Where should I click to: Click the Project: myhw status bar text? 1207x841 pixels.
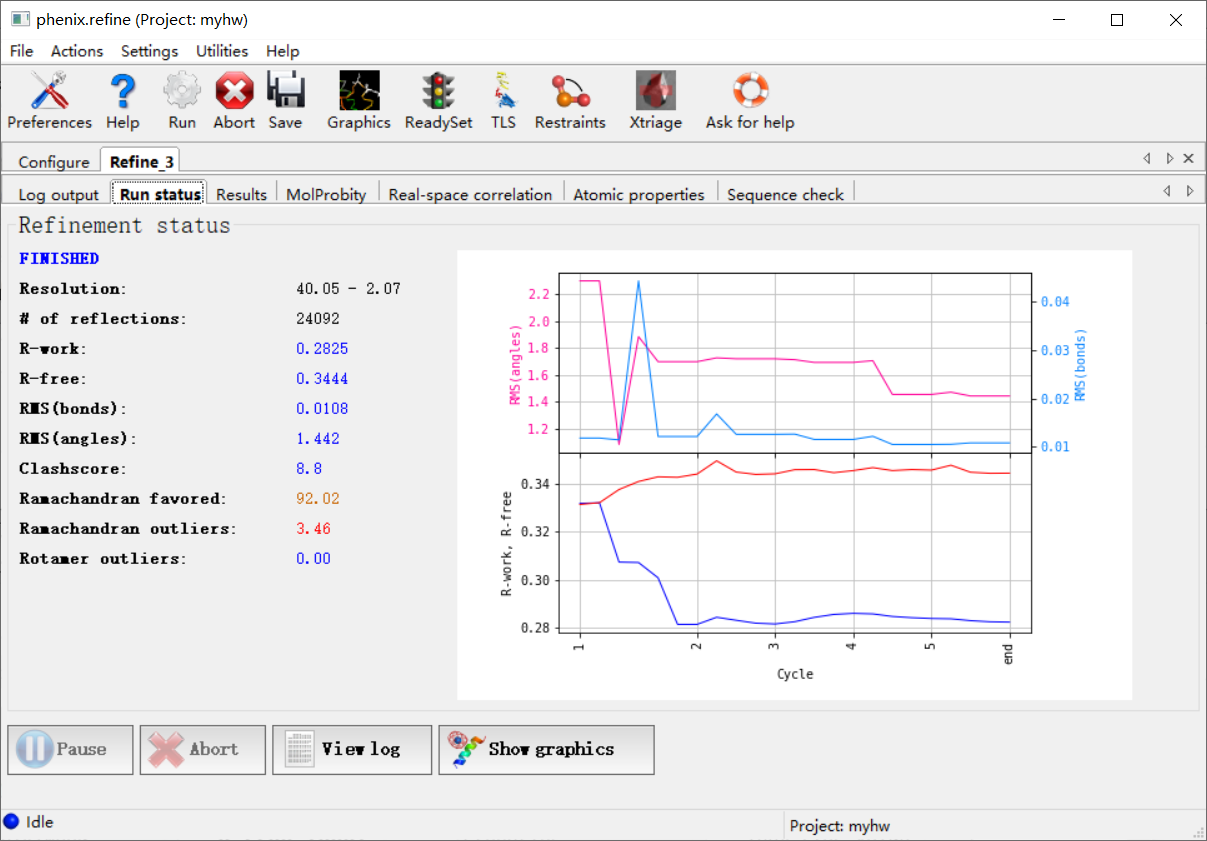(839, 826)
